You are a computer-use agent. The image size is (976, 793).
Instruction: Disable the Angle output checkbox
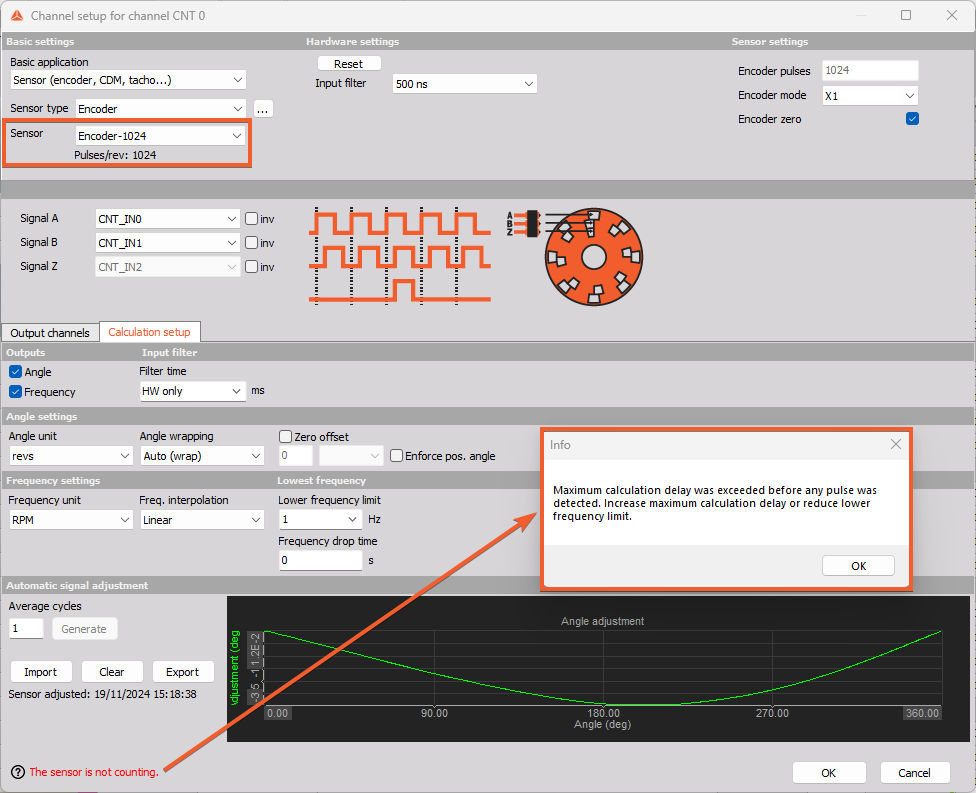click(16, 372)
